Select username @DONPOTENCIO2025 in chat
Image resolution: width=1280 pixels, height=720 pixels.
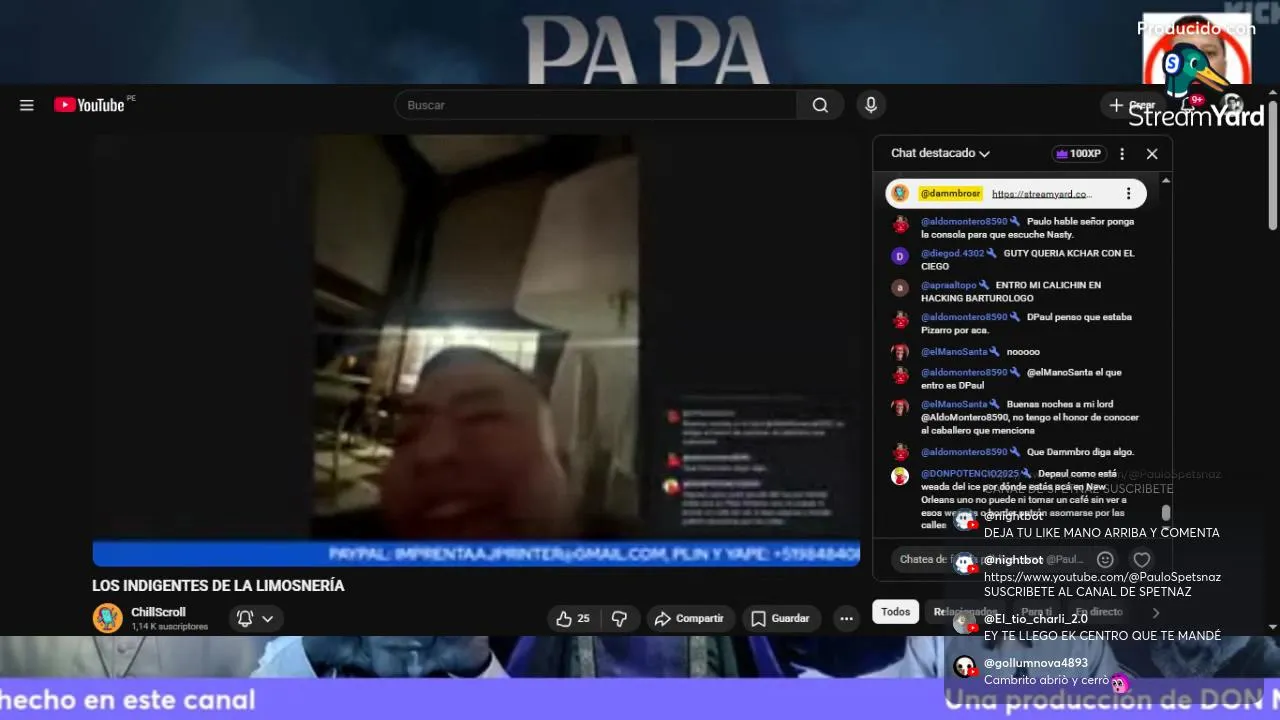coord(970,473)
